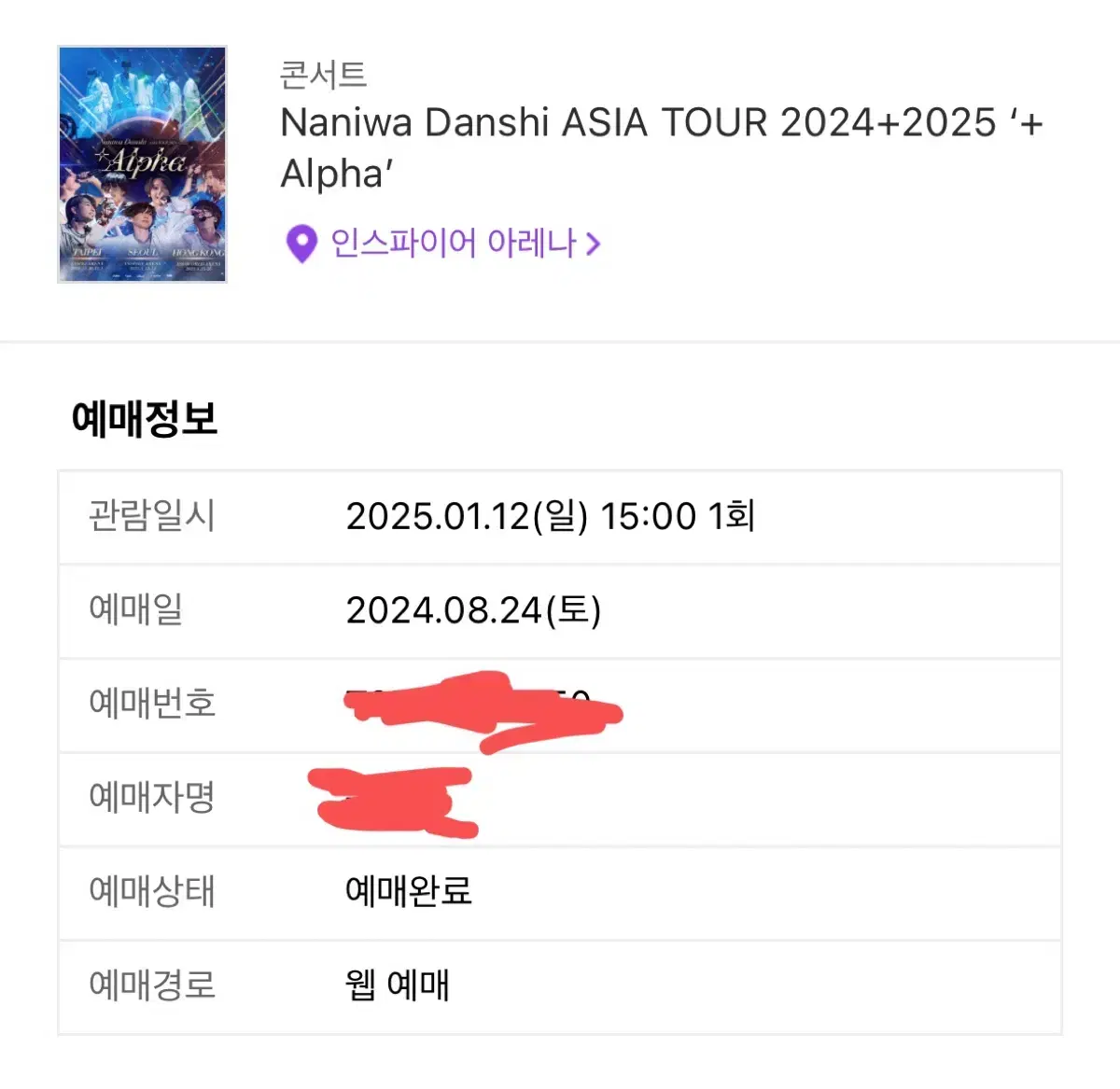Viewport: 1120px width, 1089px height.
Task: Expand the venue chevron arrow
Action: click(x=594, y=244)
